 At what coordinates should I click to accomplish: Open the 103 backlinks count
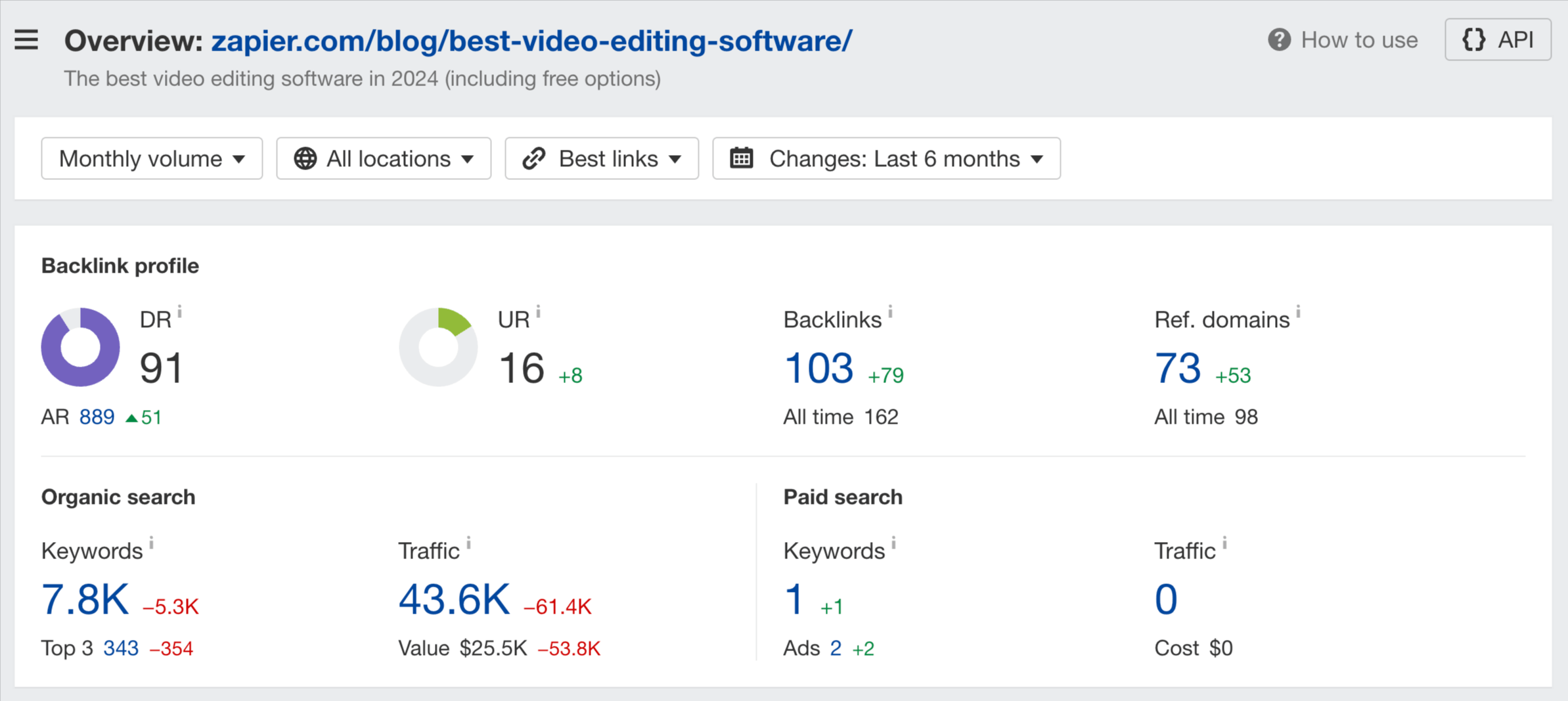pyautogui.click(x=818, y=368)
